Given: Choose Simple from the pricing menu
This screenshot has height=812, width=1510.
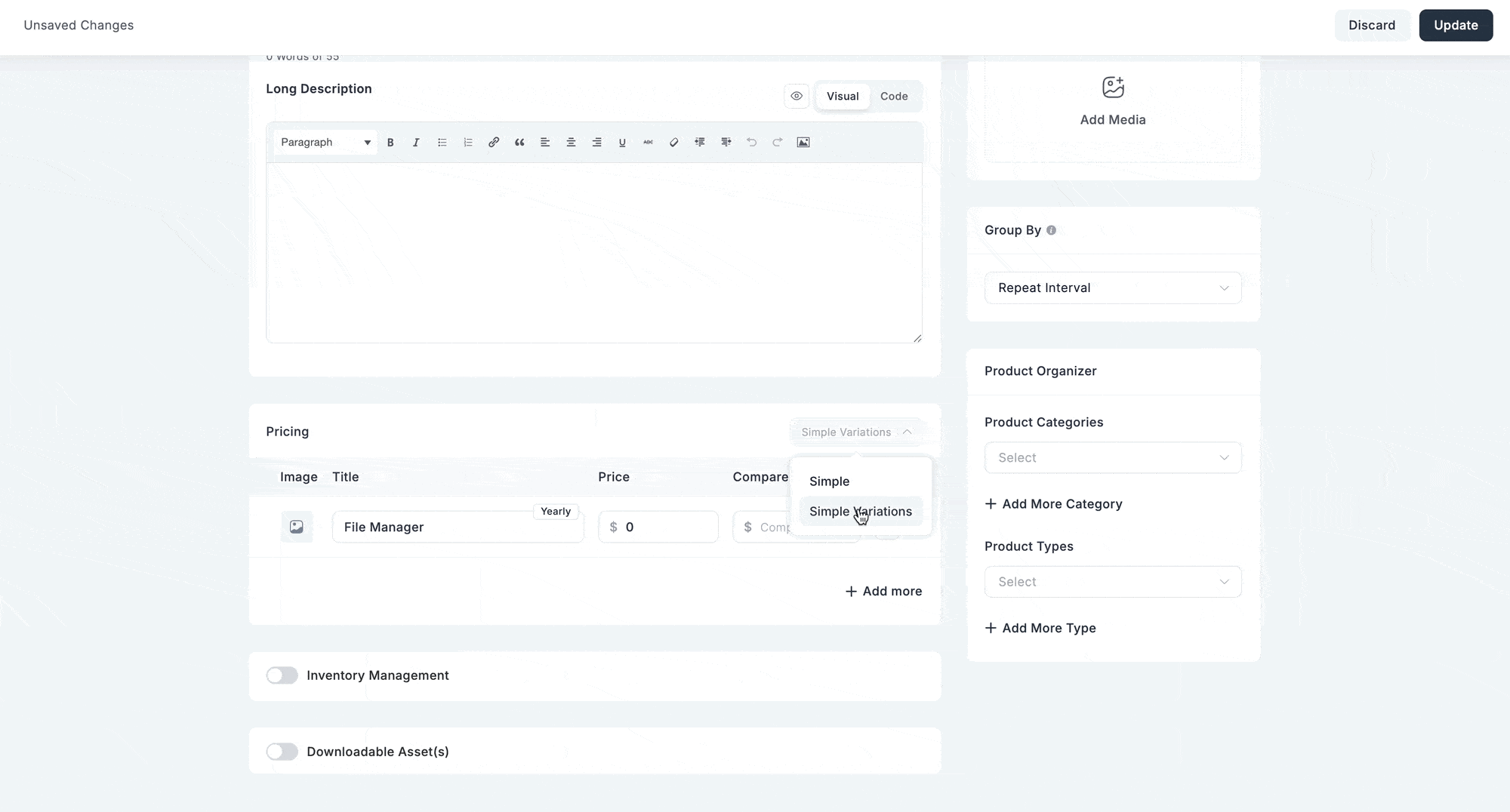Looking at the screenshot, I should pos(829,481).
